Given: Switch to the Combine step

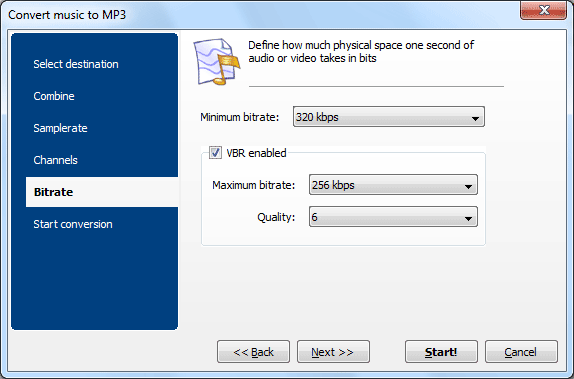Looking at the screenshot, I should click(x=54, y=96).
